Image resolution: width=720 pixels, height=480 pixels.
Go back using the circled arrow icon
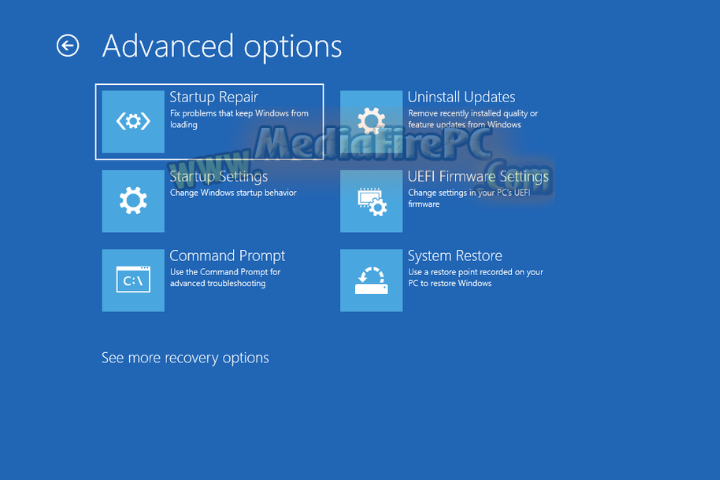pyautogui.click(x=68, y=45)
